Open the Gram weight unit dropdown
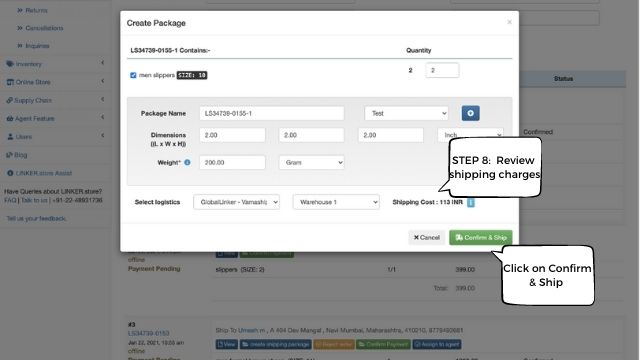The image size is (640, 360). tap(311, 162)
